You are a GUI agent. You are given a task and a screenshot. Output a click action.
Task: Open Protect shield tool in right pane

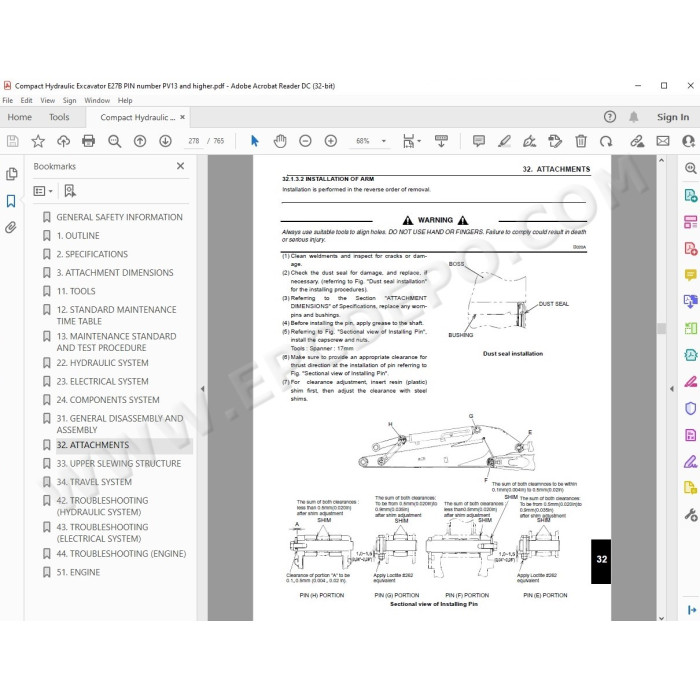(x=690, y=408)
